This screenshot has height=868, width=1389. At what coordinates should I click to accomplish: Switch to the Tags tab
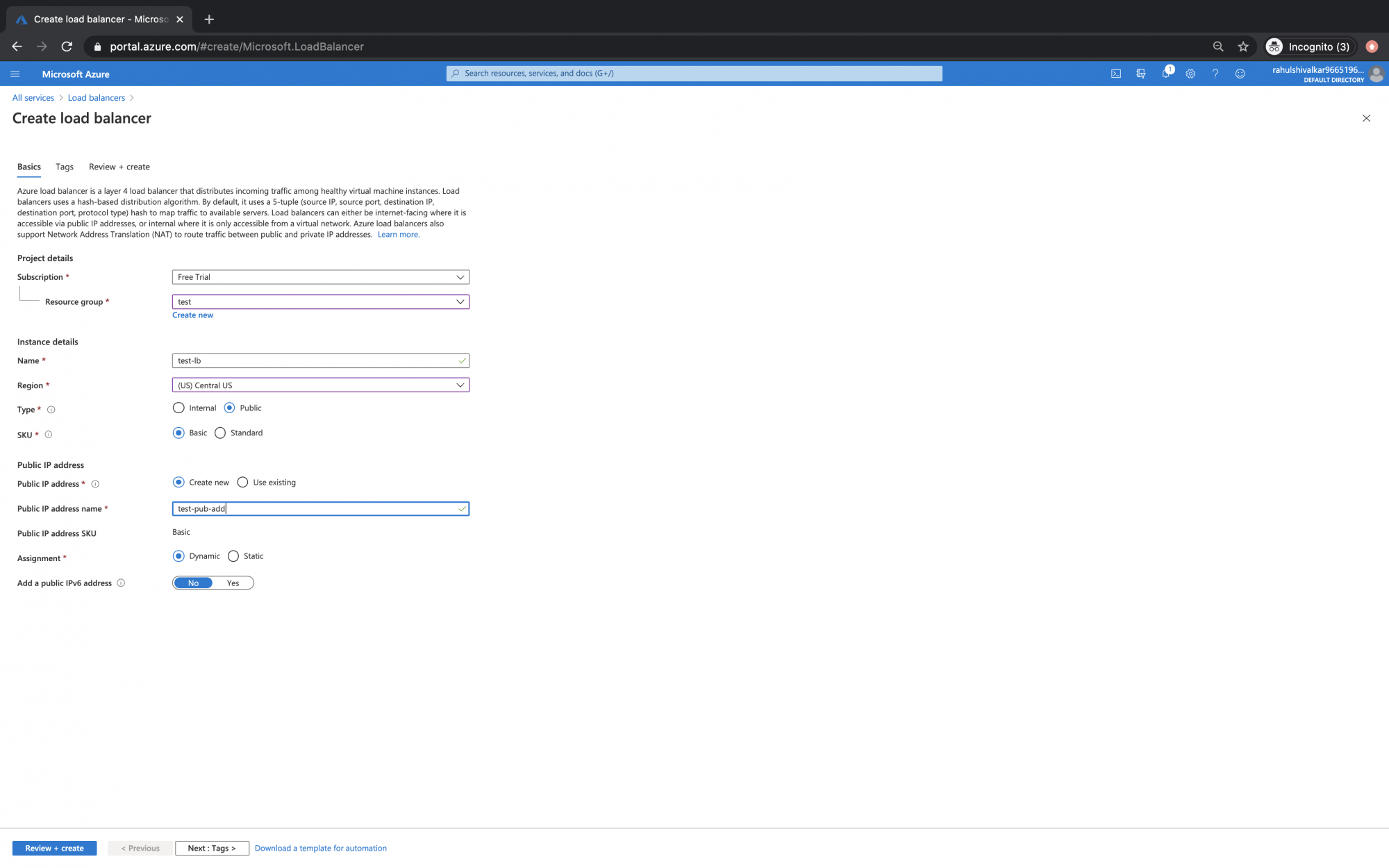click(65, 167)
